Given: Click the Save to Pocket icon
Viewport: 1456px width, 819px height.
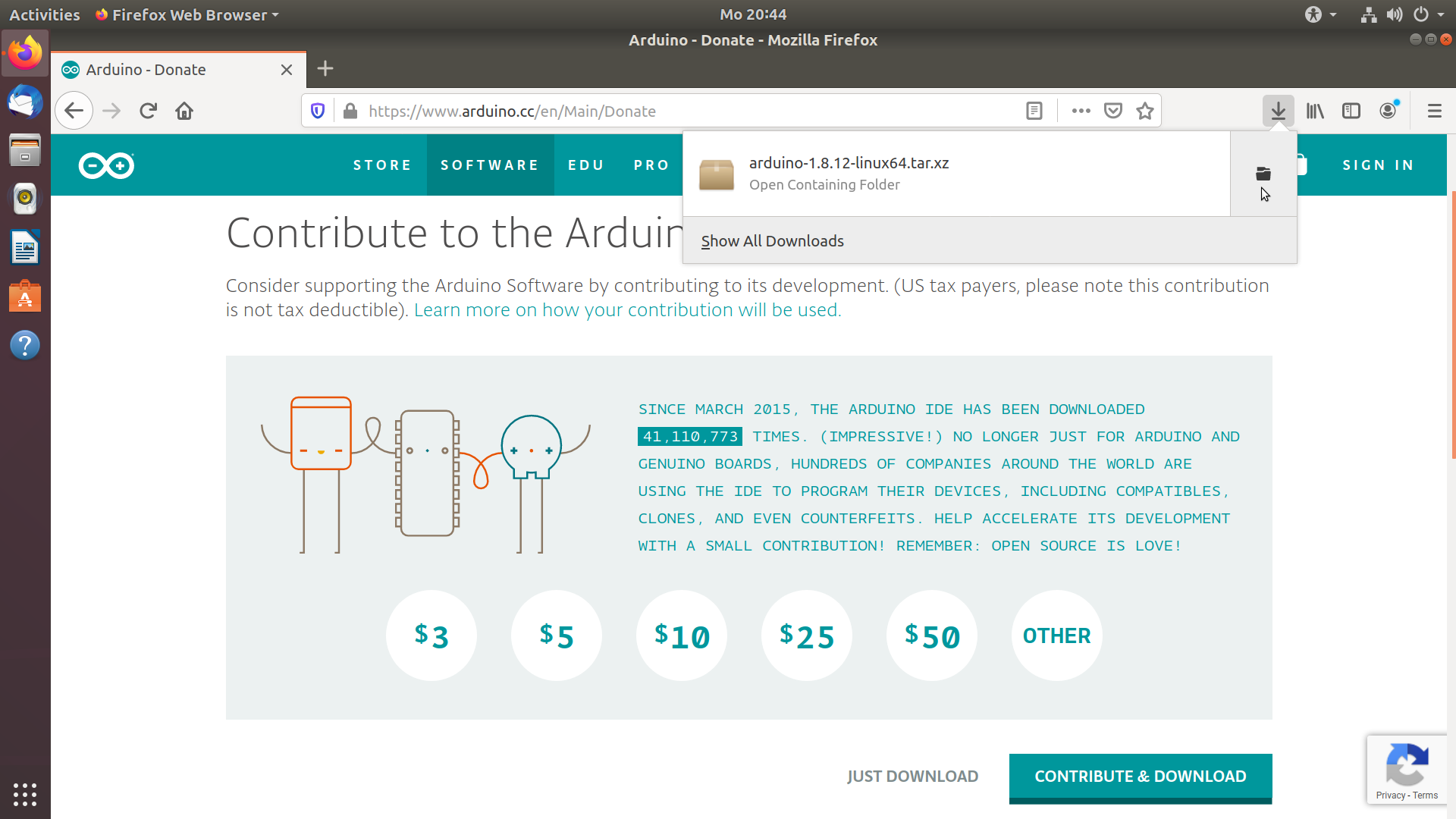Looking at the screenshot, I should 1112,111.
